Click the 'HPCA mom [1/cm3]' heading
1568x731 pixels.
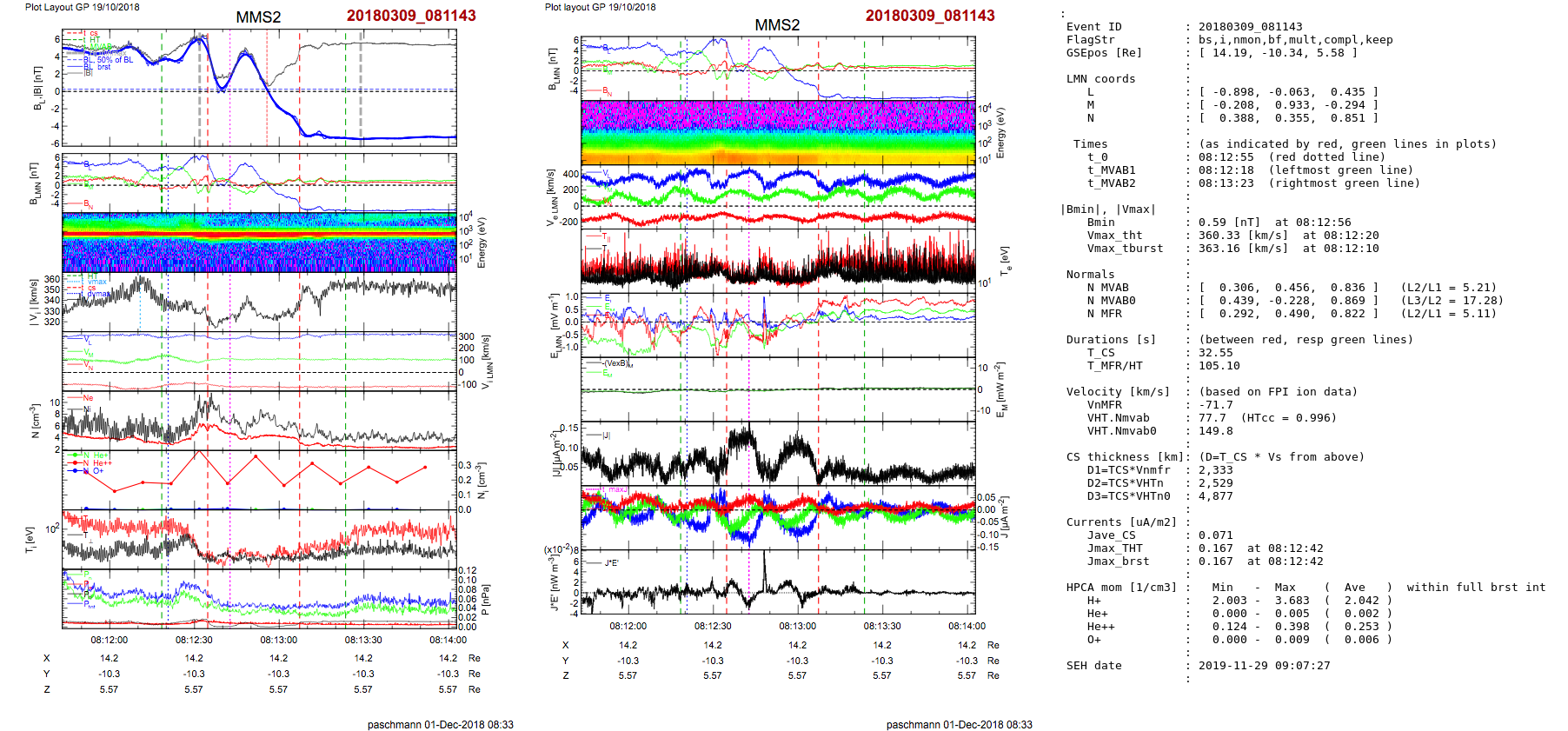pyautogui.click(x=1121, y=588)
